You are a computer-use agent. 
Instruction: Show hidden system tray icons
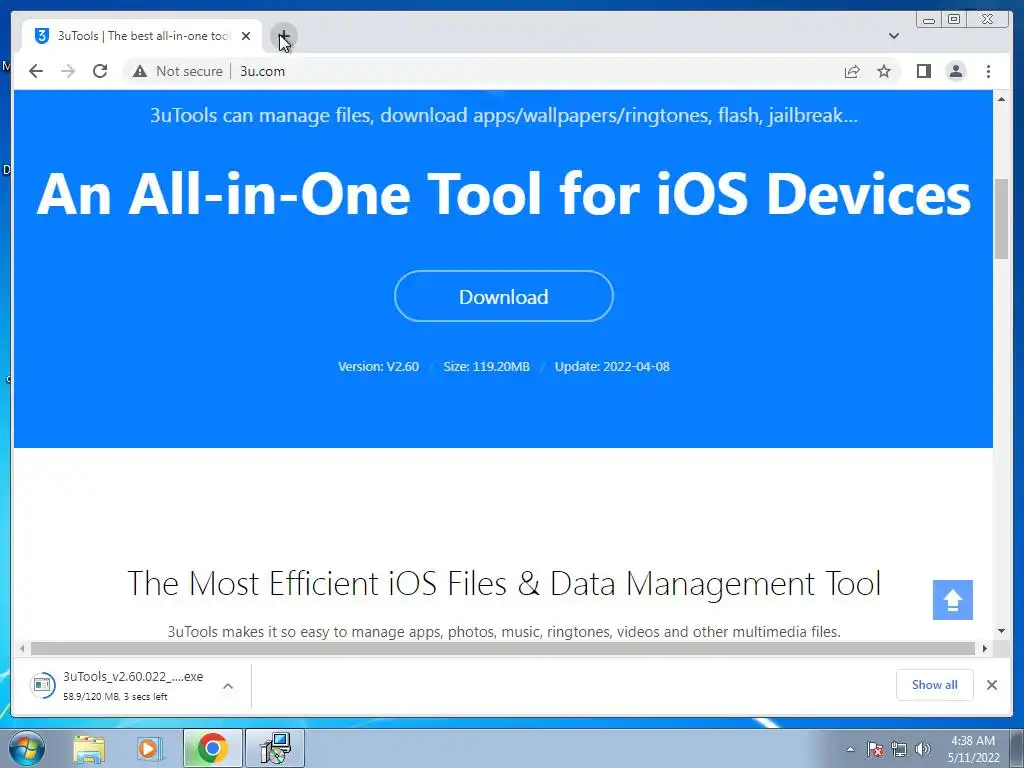coord(850,749)
